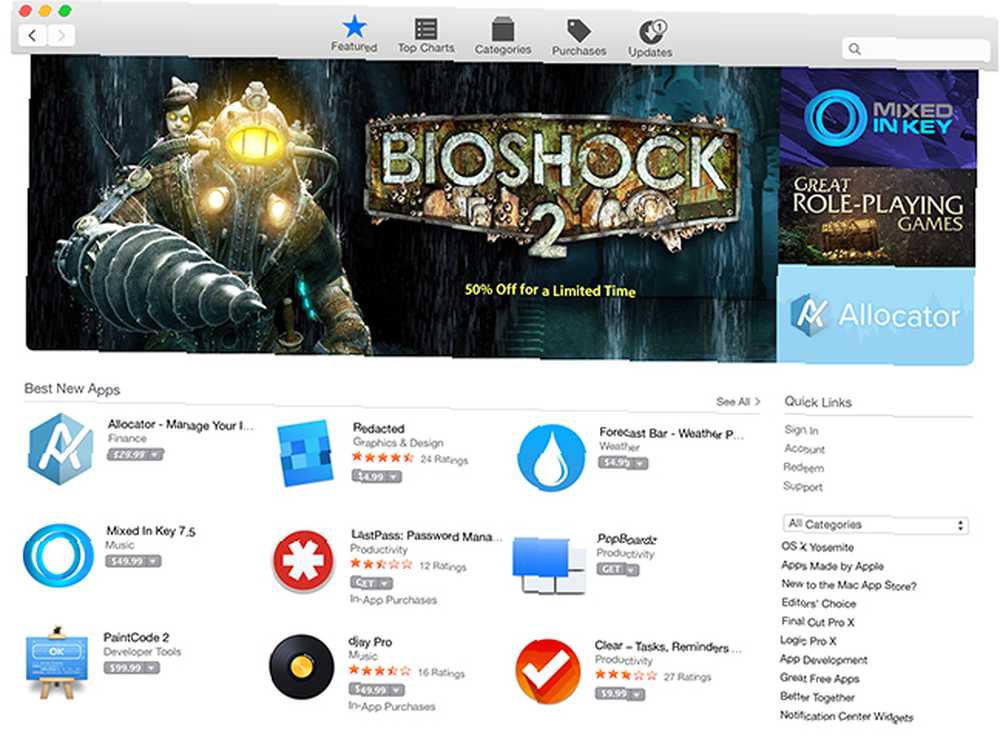Go back with the left arrow
1000x737 pixels.
[x=33, y=35]
